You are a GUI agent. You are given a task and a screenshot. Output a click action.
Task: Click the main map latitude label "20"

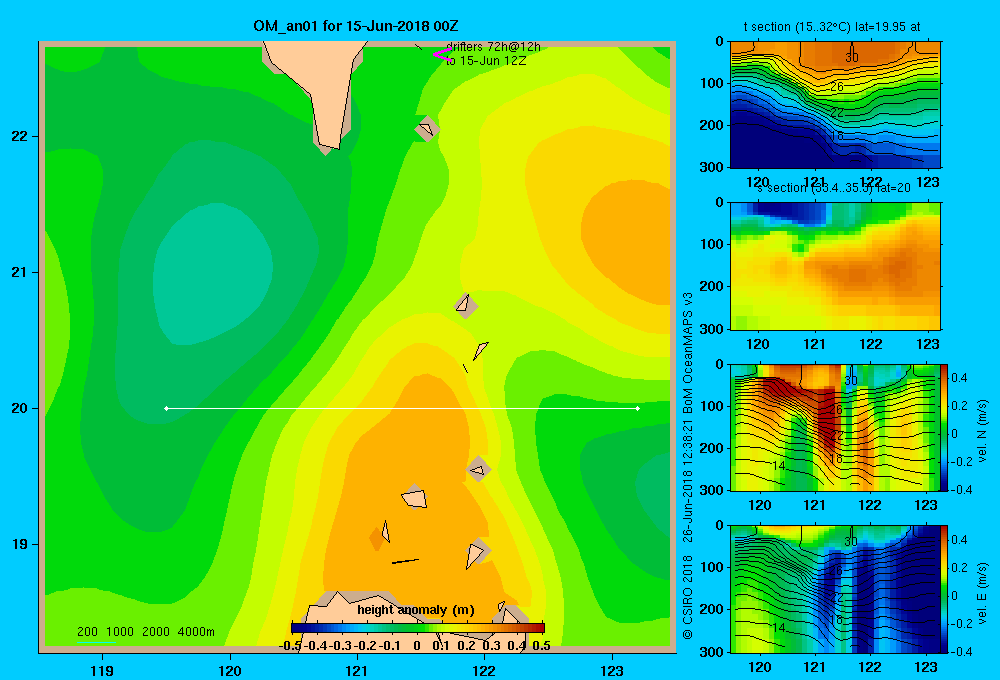point(20,408)
